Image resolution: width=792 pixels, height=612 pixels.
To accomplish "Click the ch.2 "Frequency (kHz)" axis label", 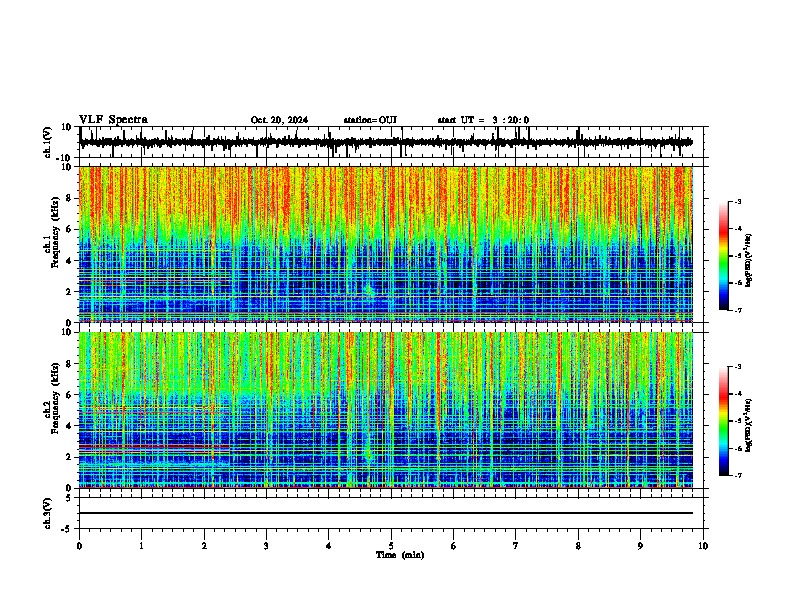I will pyautogui.click(x=55, y=398).
